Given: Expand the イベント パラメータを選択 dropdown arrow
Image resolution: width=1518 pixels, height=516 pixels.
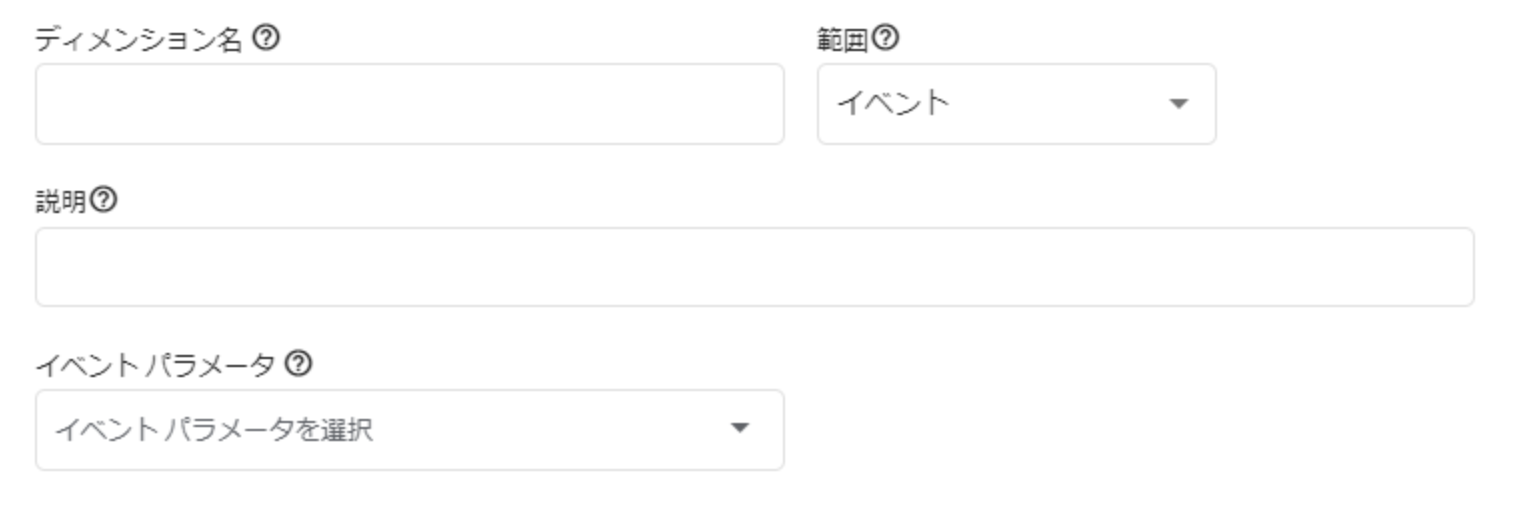Looking at the screenshot, I should pyautogui.click(x=739, y=428).
